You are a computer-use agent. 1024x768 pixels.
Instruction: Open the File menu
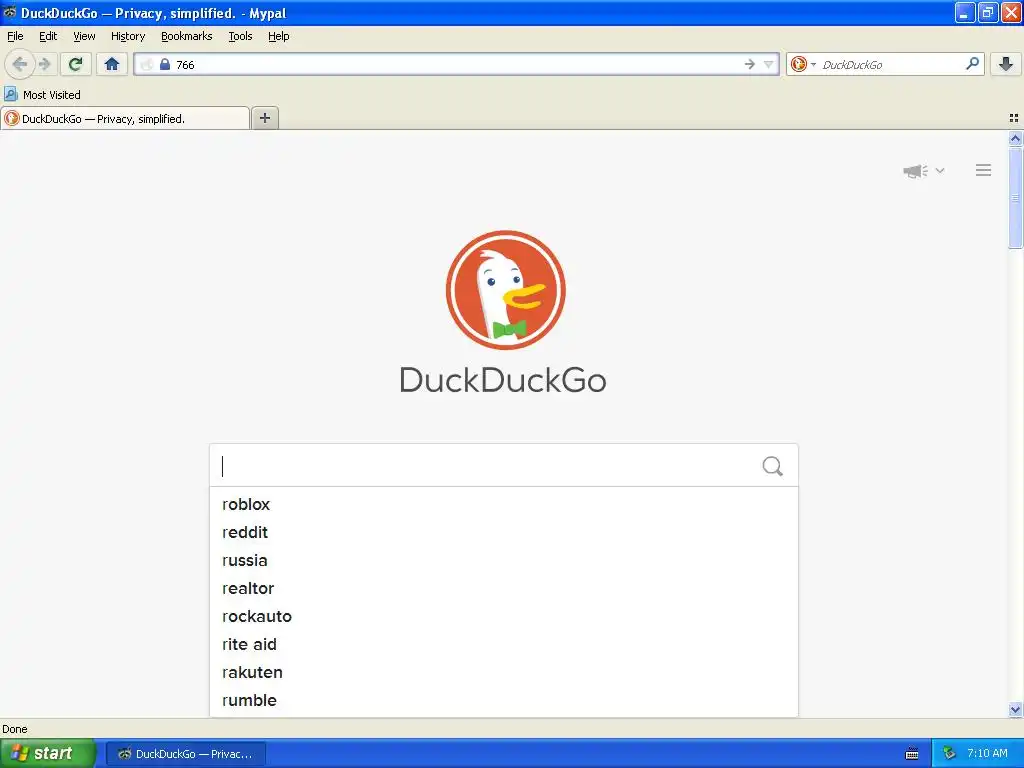click(x=15, y=37)
